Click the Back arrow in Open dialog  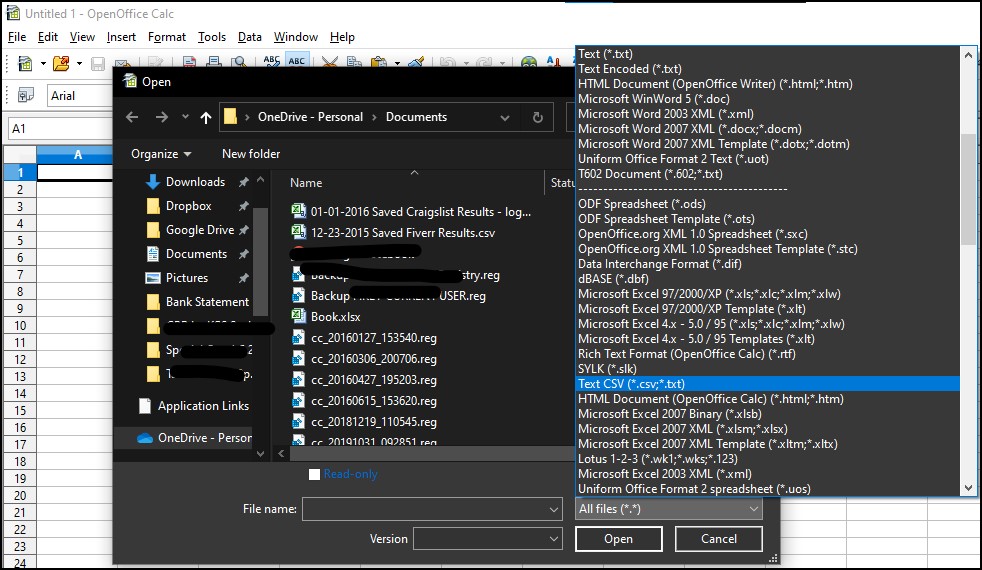coord(132,117)
